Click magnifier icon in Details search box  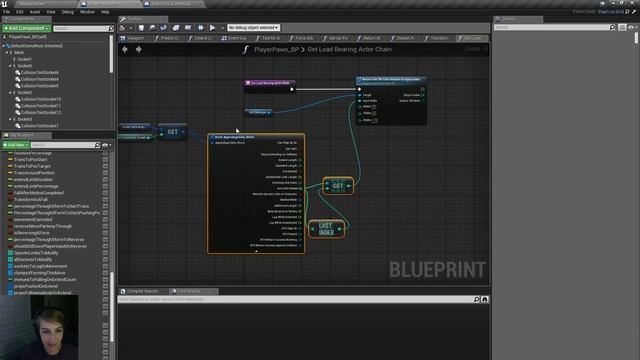(612, 27)
